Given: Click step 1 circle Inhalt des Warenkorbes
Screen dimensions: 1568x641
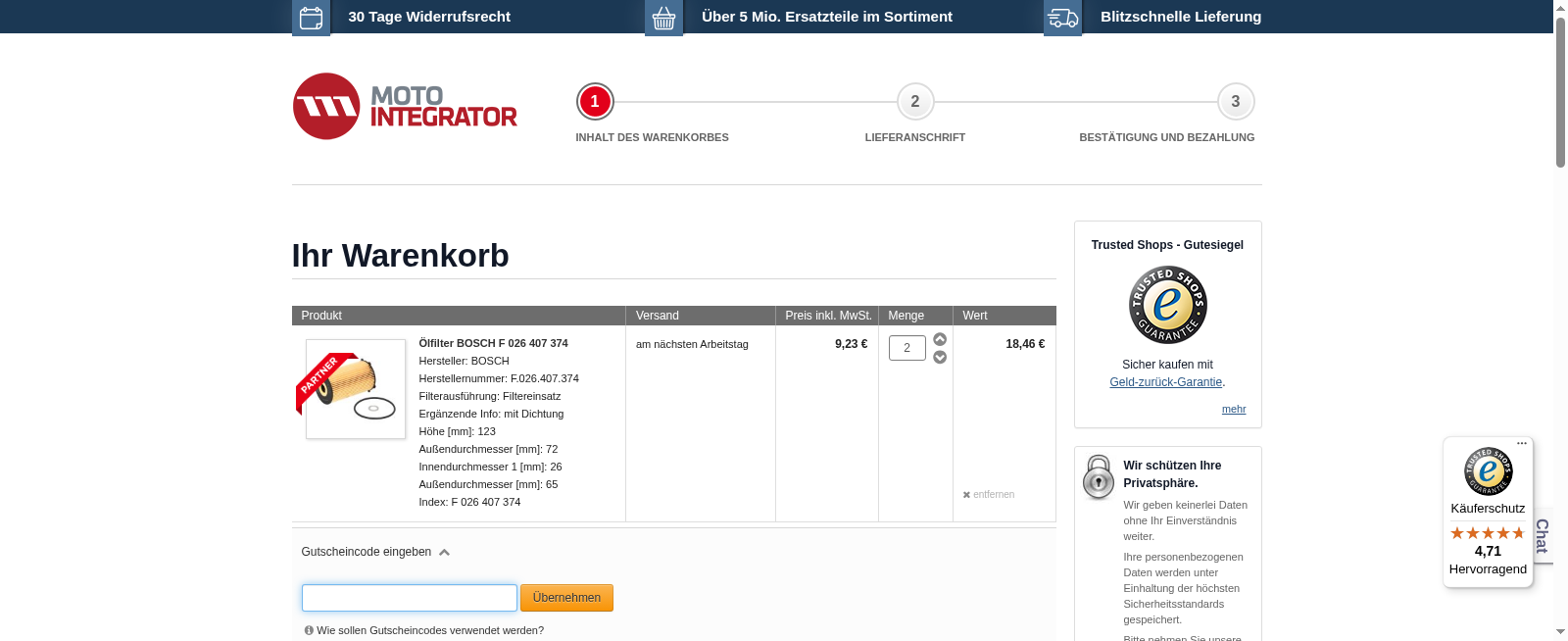Looking at the screenshot, I should click(x=595, y=101).
